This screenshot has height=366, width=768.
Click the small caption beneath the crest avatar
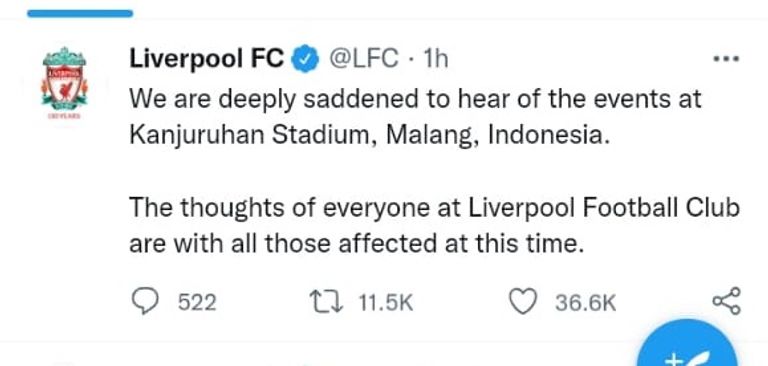point(64,116)
